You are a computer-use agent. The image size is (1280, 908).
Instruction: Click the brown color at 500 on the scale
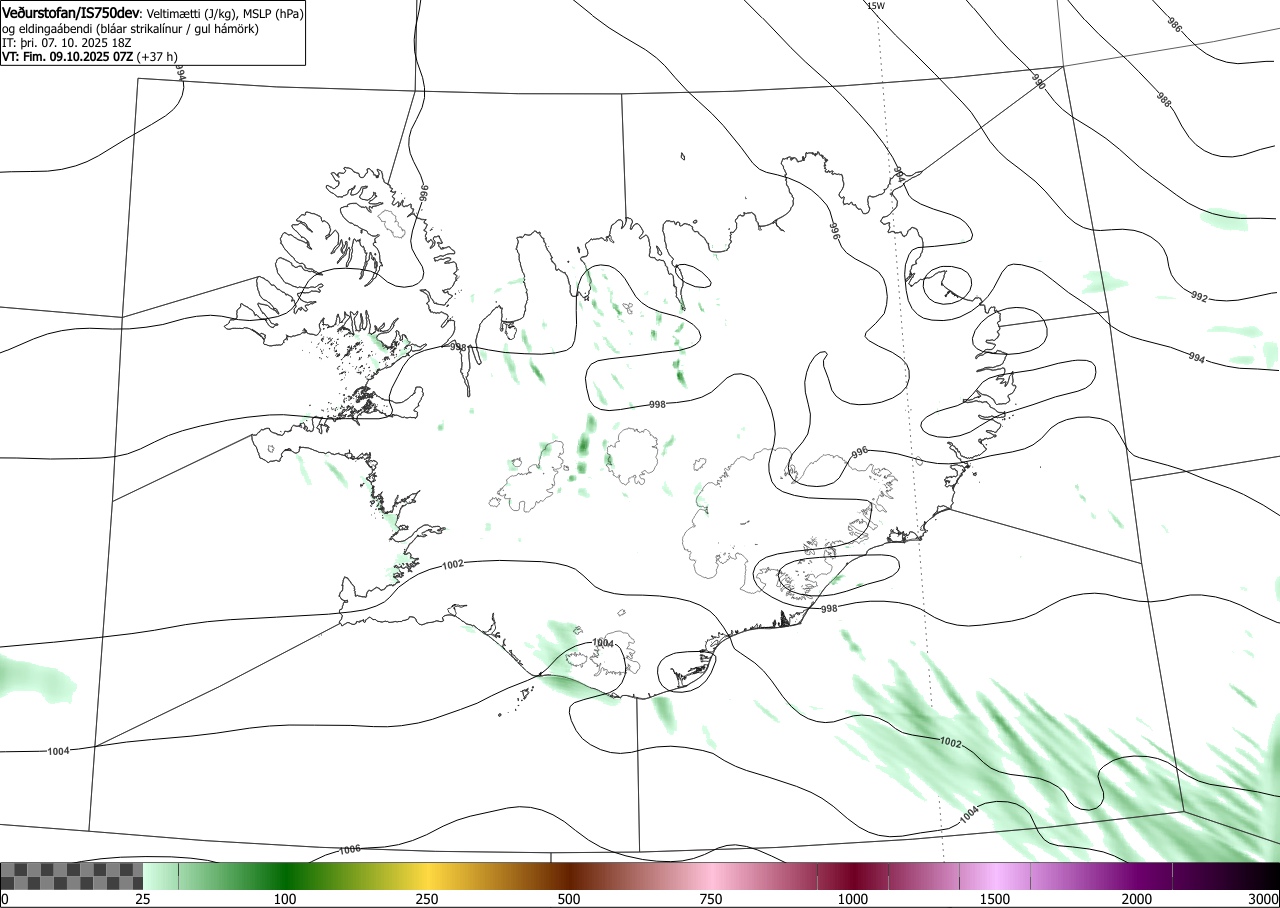569,876
